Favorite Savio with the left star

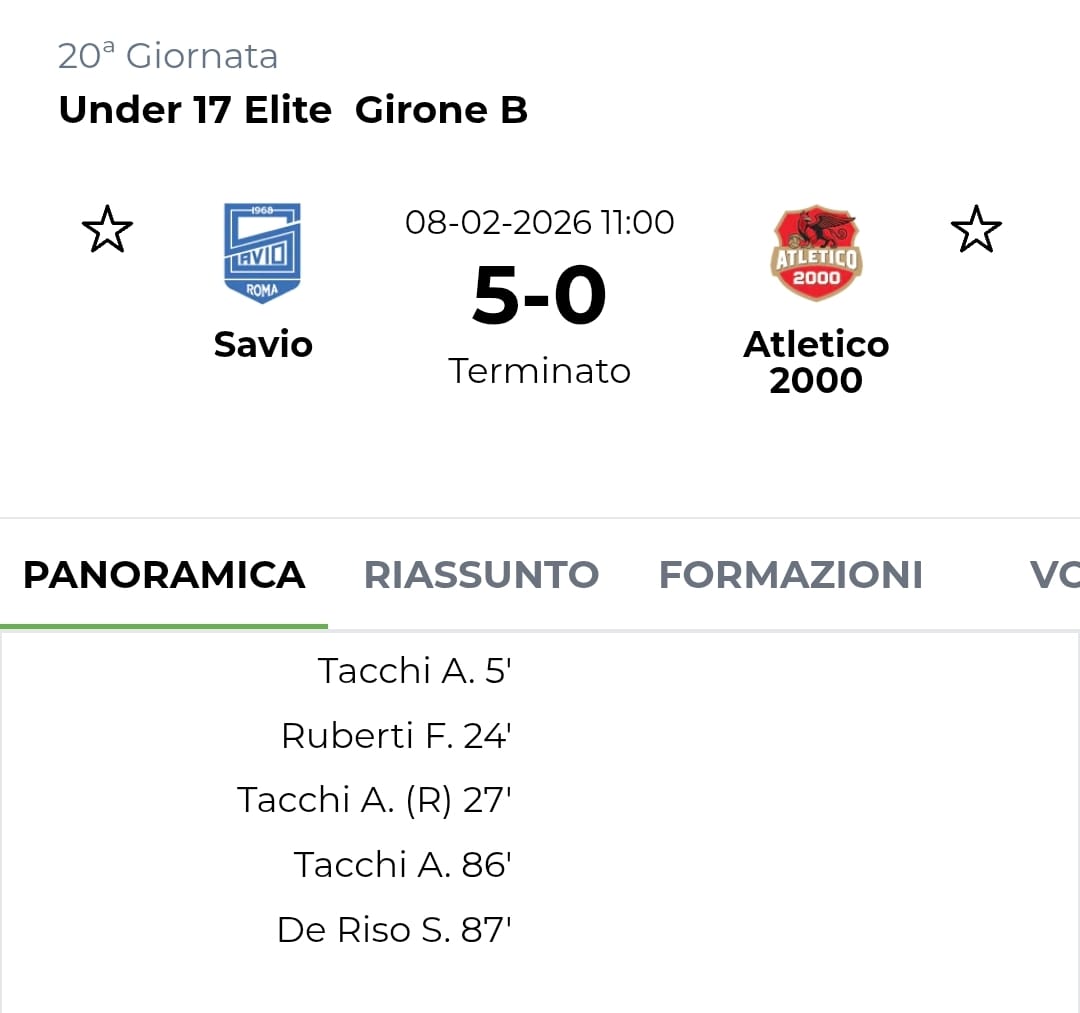107,230
